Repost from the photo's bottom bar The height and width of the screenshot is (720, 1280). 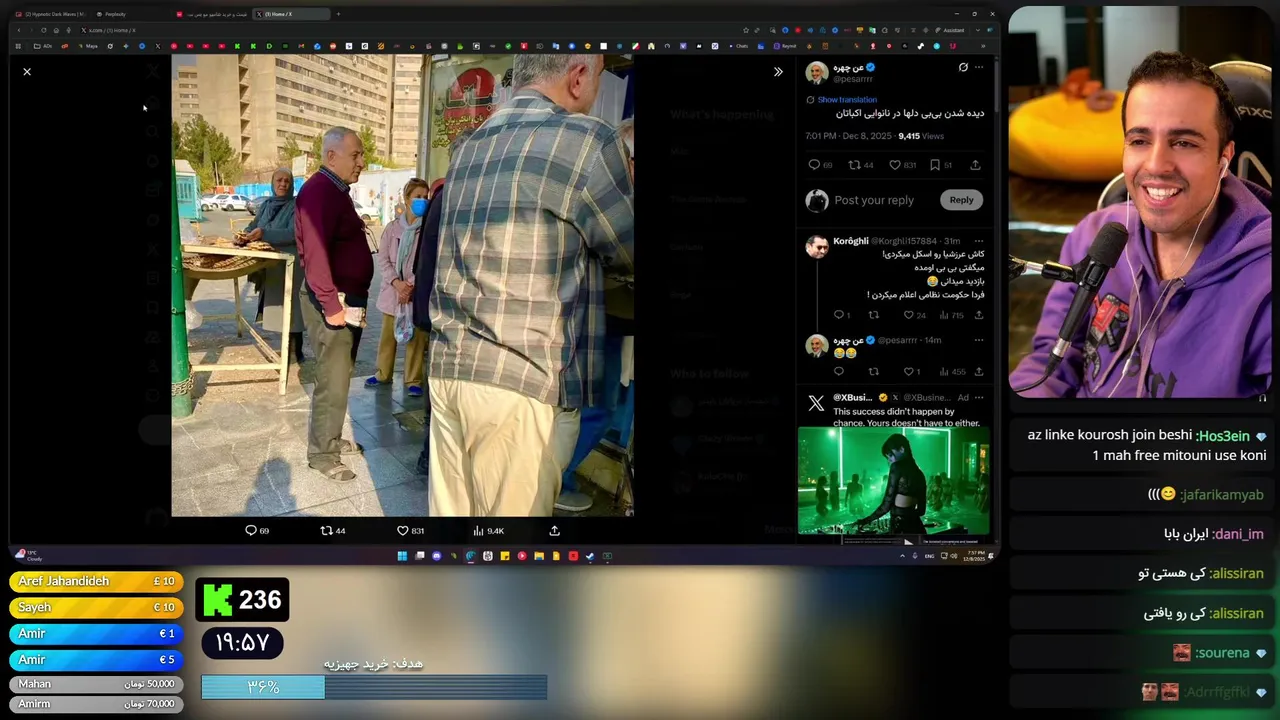click(332, 531)
